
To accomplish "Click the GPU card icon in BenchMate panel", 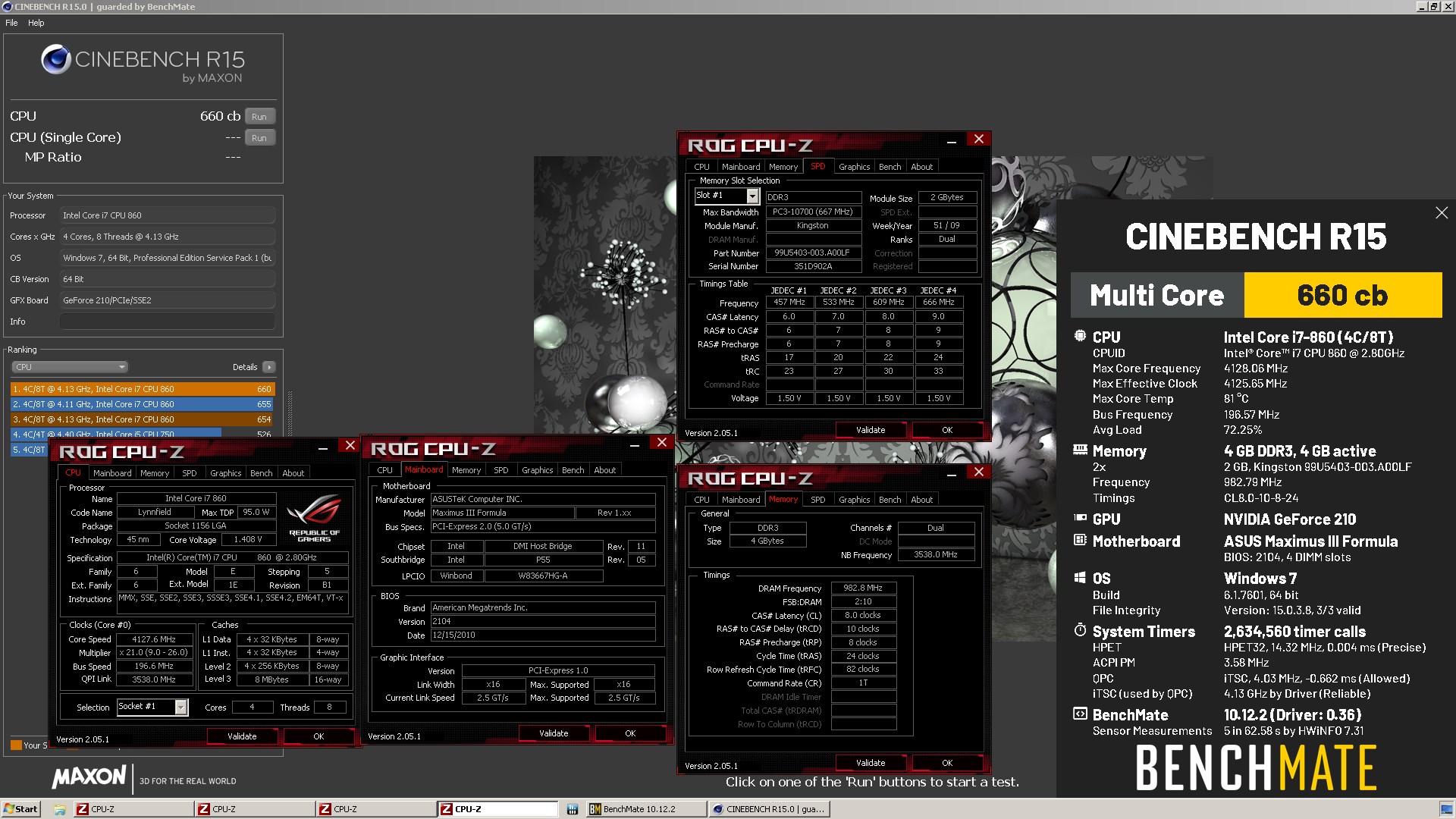I will click(x=1080, y=518).
